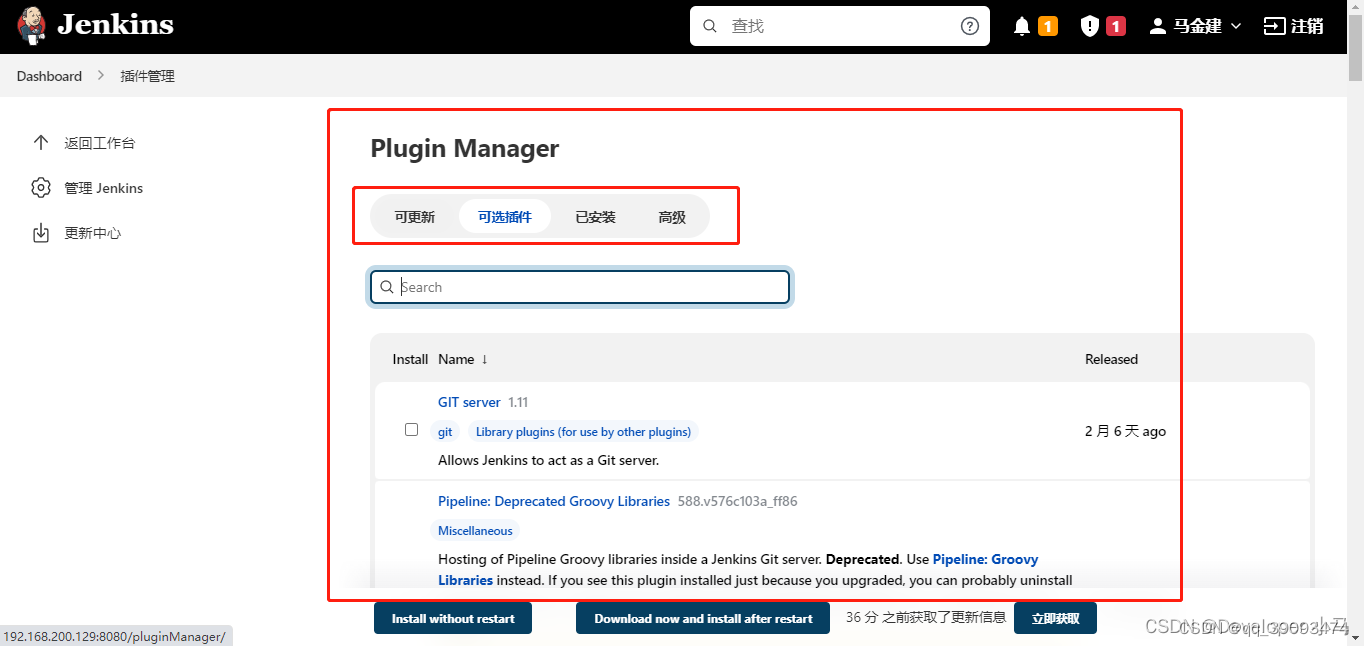Click the up arrow icon for 返回工作台
This screenshot has height=646, width=1364.
(x=41, y=142)
